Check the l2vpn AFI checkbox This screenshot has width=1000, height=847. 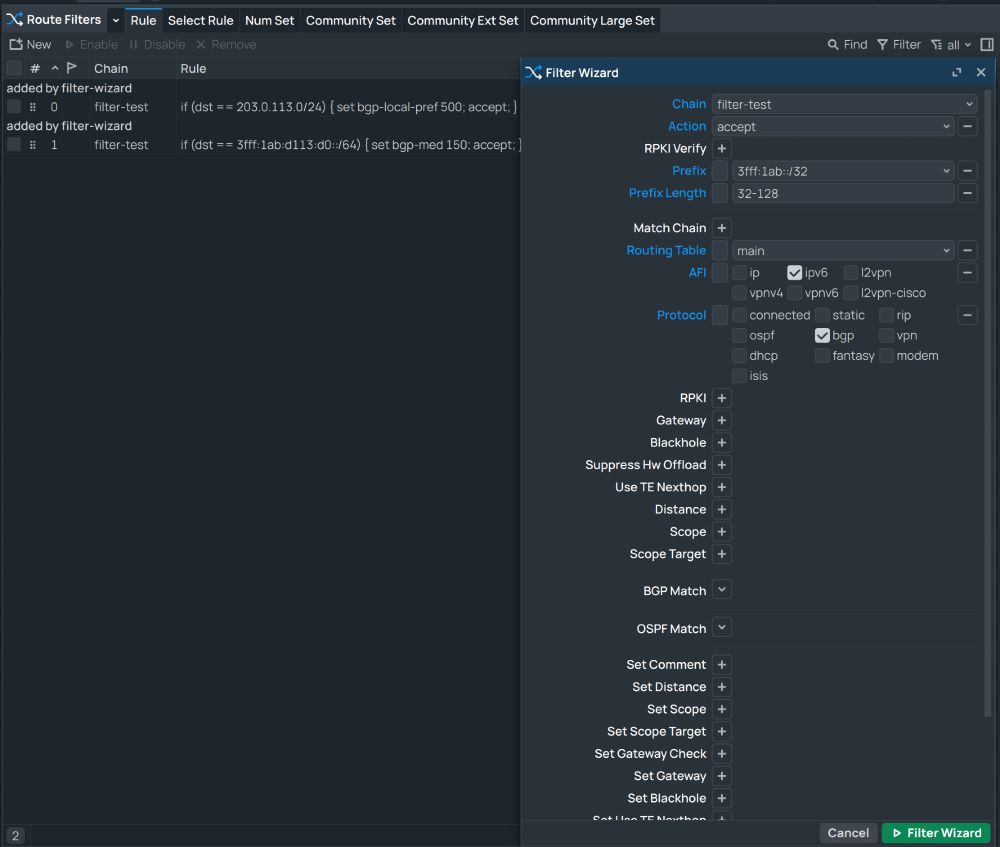[x=850, y=273]
